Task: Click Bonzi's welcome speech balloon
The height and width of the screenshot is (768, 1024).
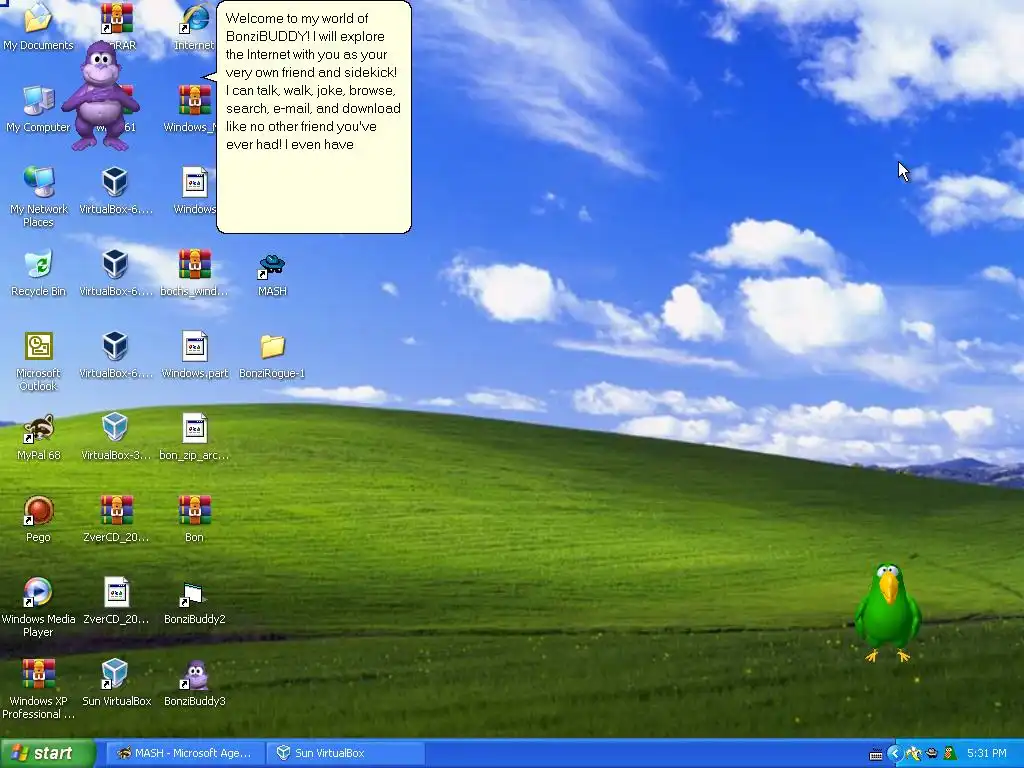Action: pyautogui.click(x=313, y=117)
